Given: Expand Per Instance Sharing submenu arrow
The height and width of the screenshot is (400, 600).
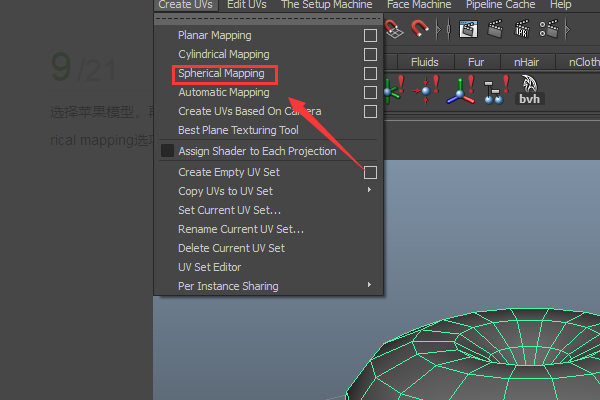Looking at the screenshot, I should click(x=369, y=284).
